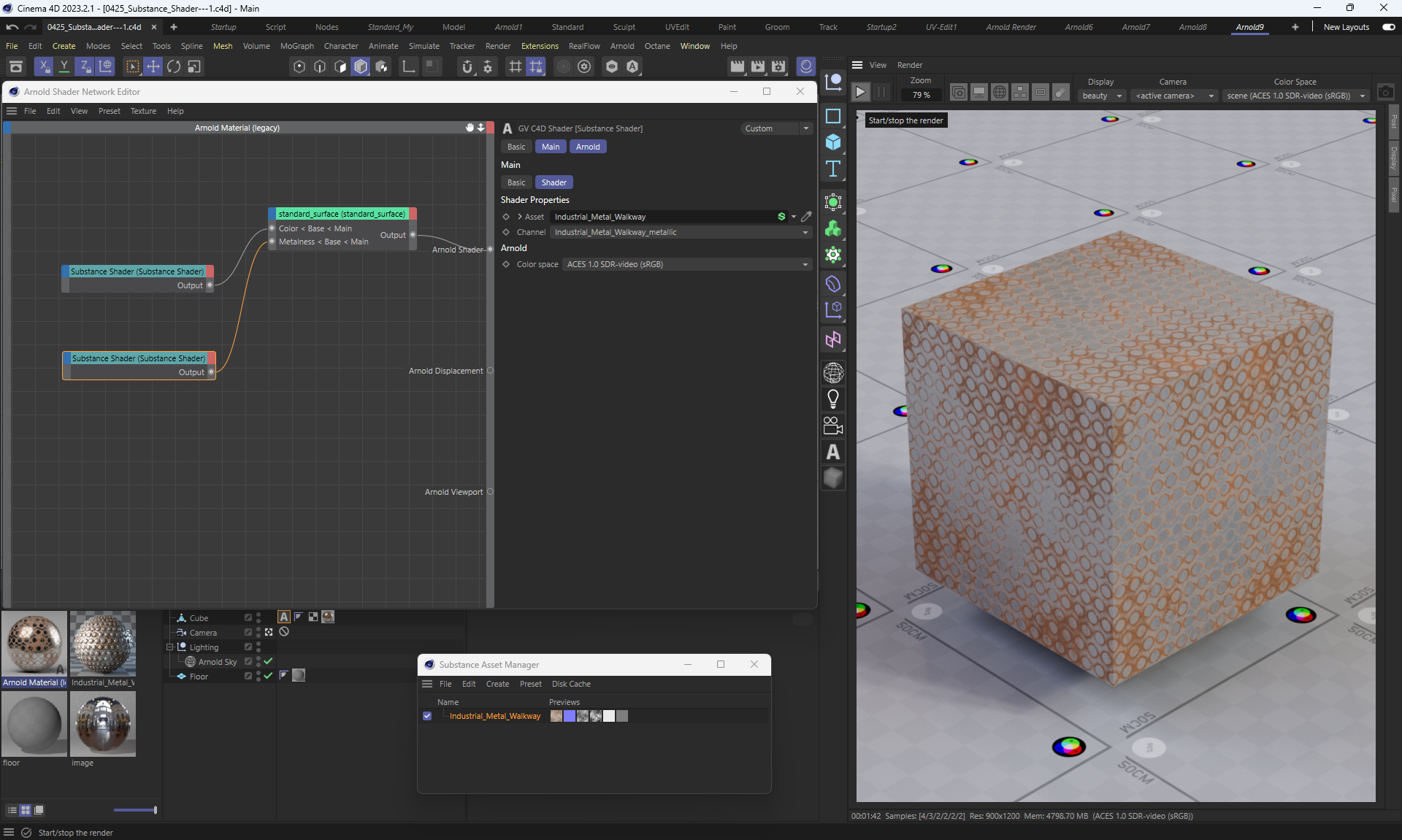Image resolution: width=1402 pixels, height=840 pixels.
Task: Open the Extensions menu
Action: 539,46
